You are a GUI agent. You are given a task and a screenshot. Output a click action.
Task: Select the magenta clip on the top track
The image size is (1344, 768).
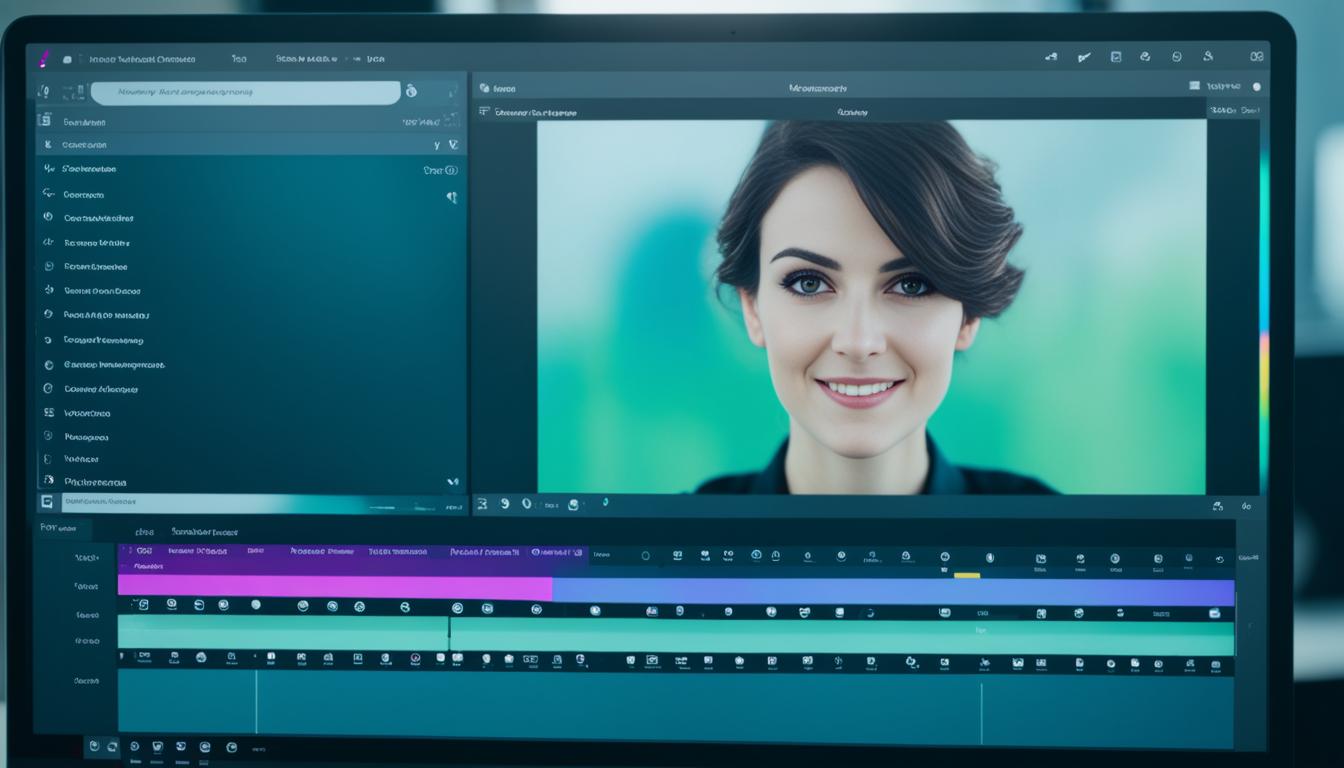pos(335,588)
